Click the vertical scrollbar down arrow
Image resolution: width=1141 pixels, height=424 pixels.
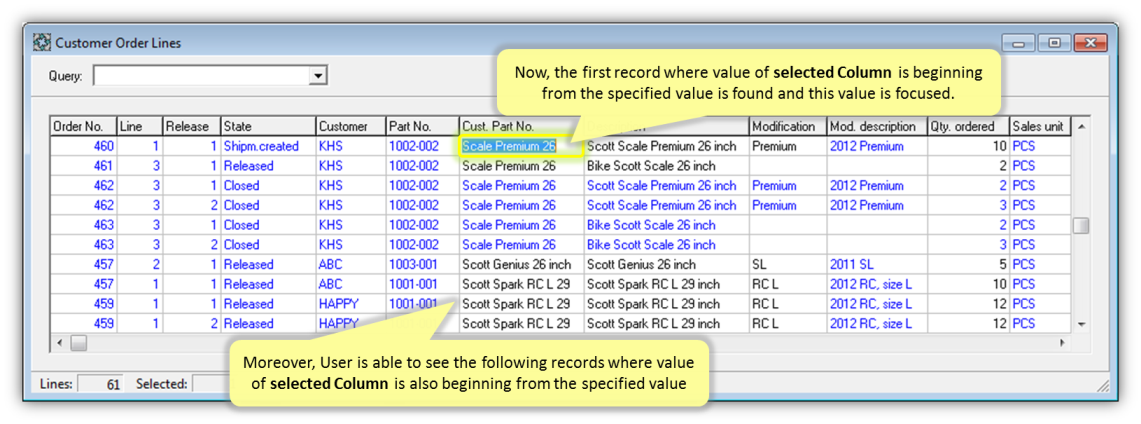[1081, 324]
